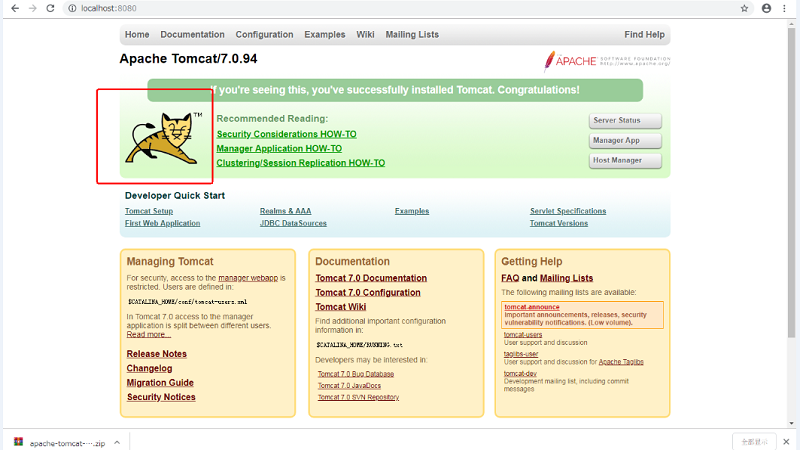Click the browser back arrow
The height and width of the screenshot is (450, 800).
point(13,8)
